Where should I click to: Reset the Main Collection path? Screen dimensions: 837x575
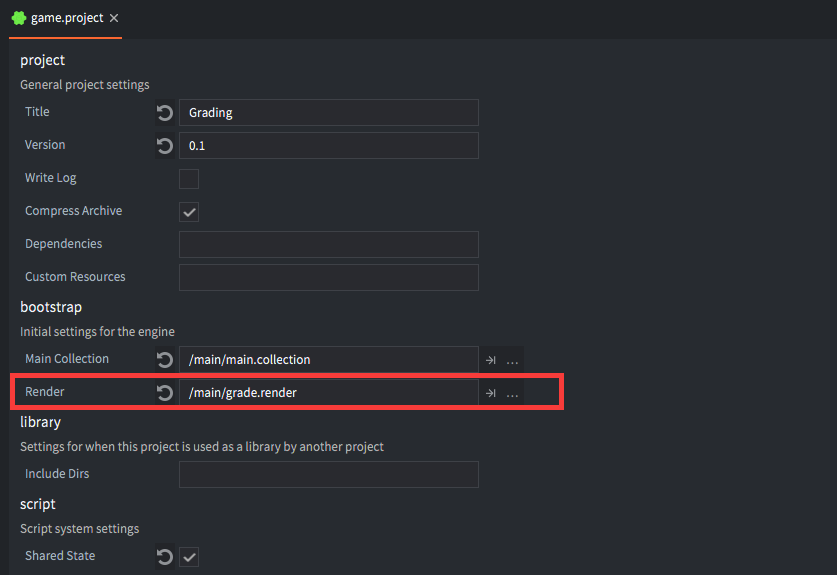click(165, 360)
